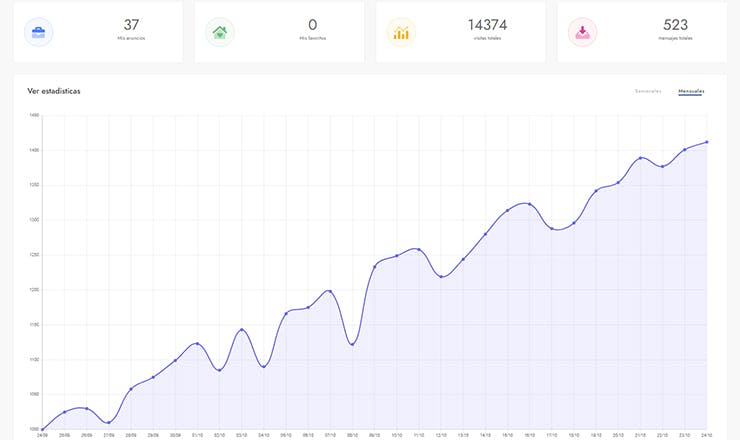Click the data point on 16/10 peak
This screenshot has height=440, width=740.
530,204
